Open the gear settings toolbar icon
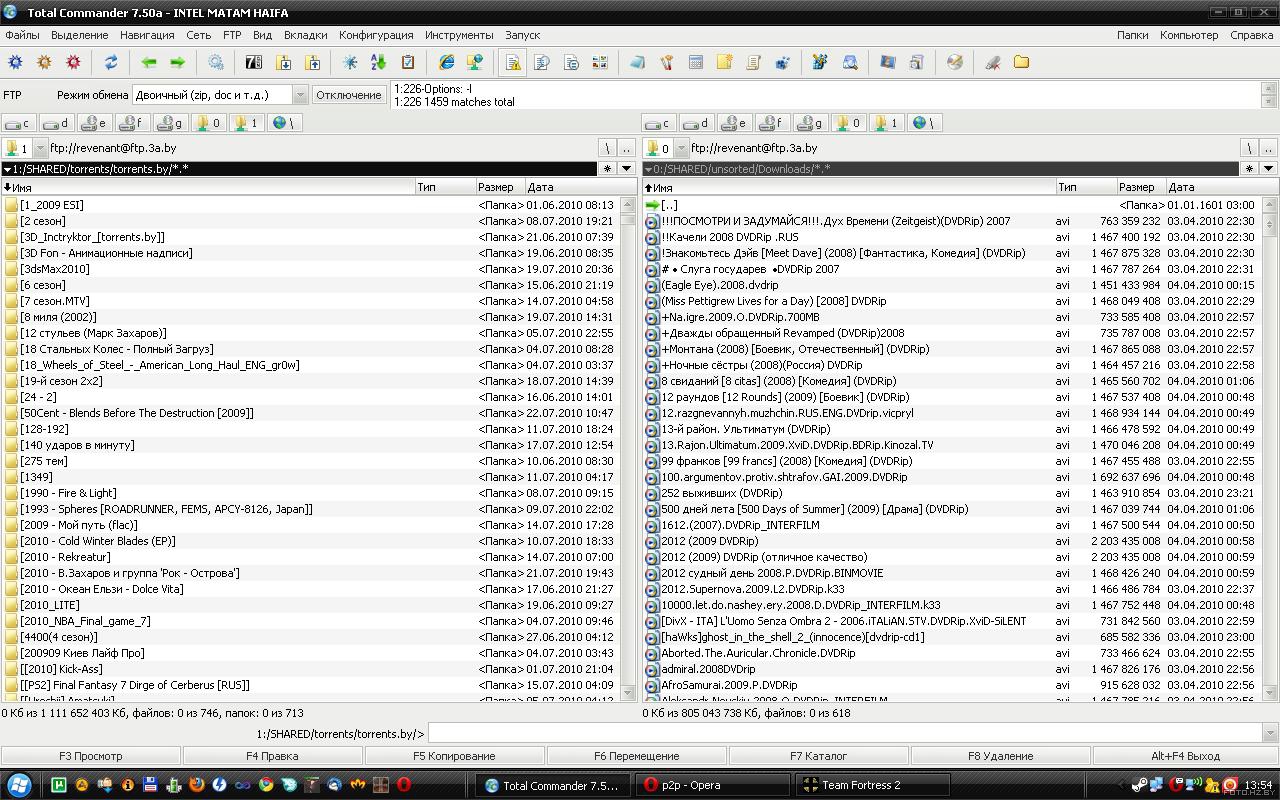 click(216, 62)
